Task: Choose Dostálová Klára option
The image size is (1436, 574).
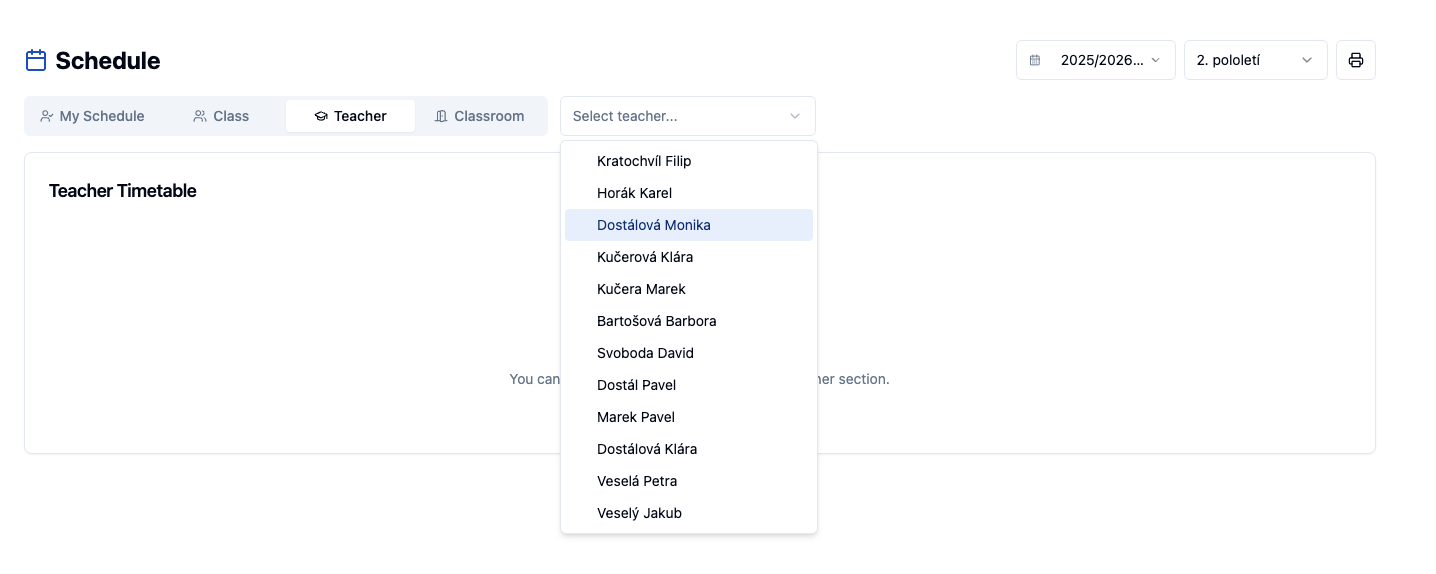Action: (688, 449)
